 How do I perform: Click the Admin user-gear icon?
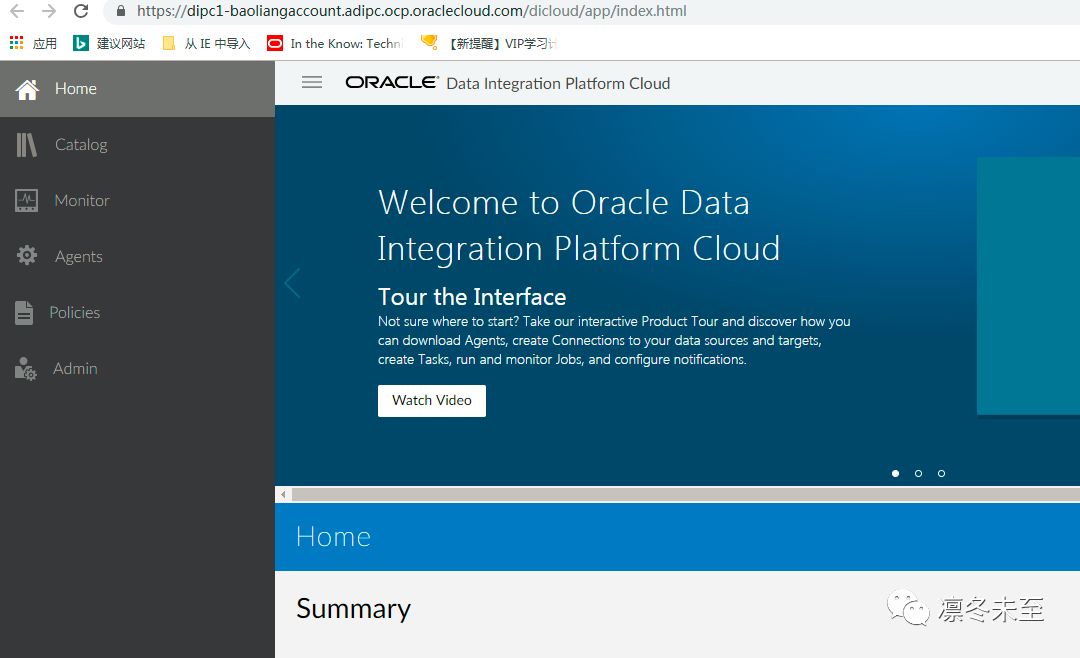tap(25, 369)
